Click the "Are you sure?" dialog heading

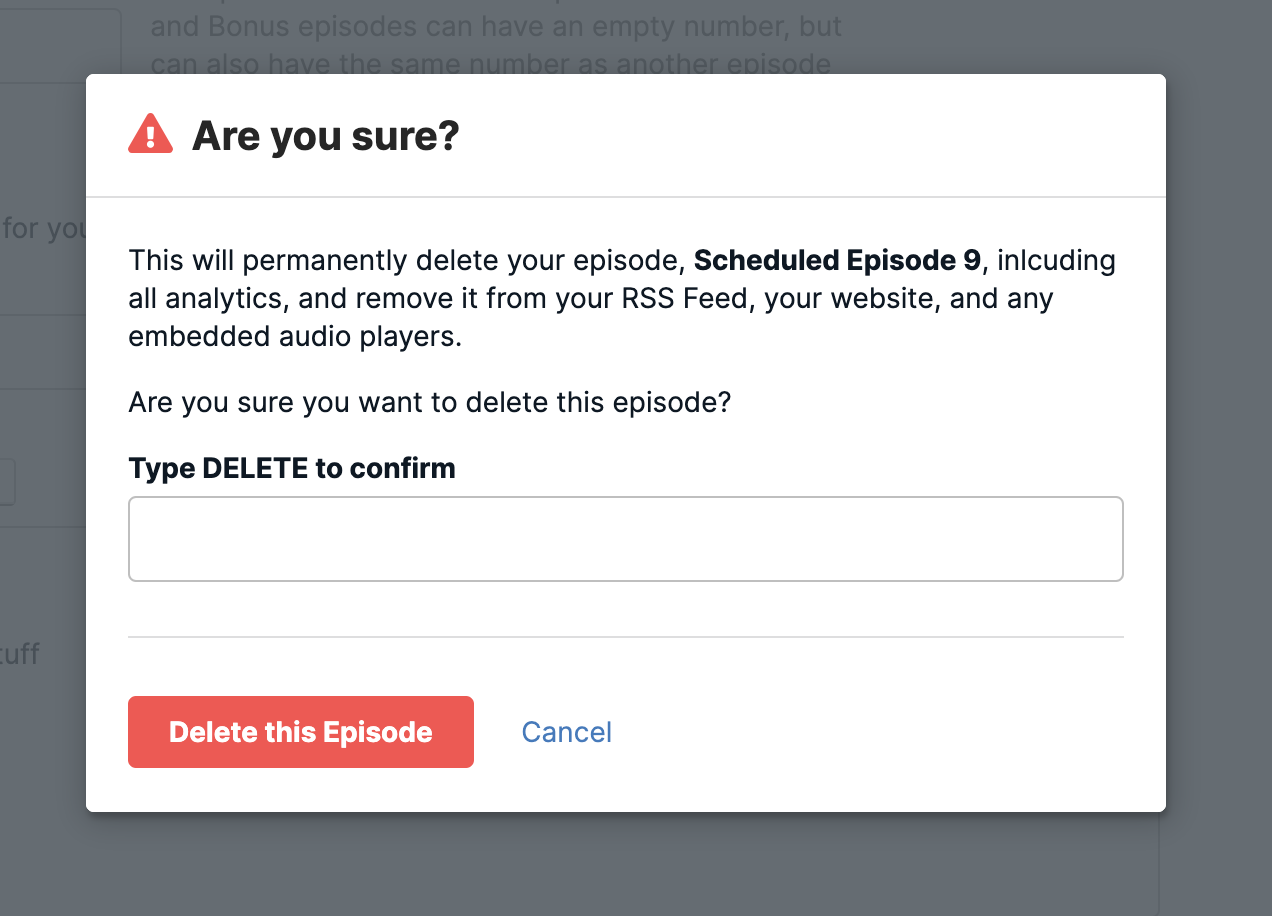pos(325,135)
